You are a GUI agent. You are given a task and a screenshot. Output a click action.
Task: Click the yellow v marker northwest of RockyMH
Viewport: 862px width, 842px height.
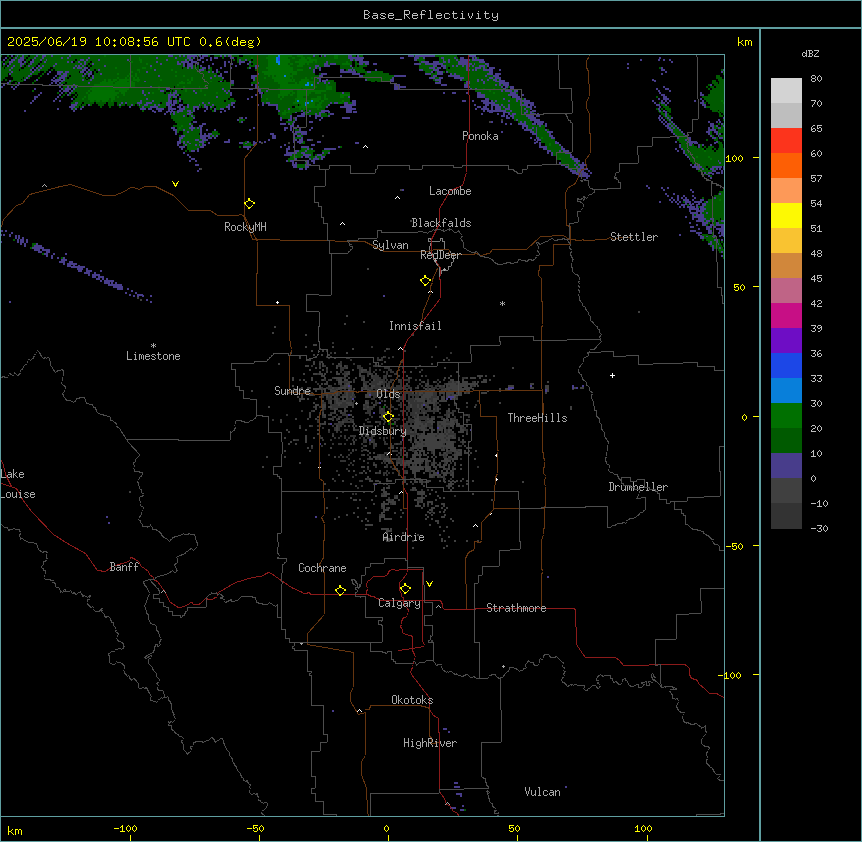coord(175,184)
